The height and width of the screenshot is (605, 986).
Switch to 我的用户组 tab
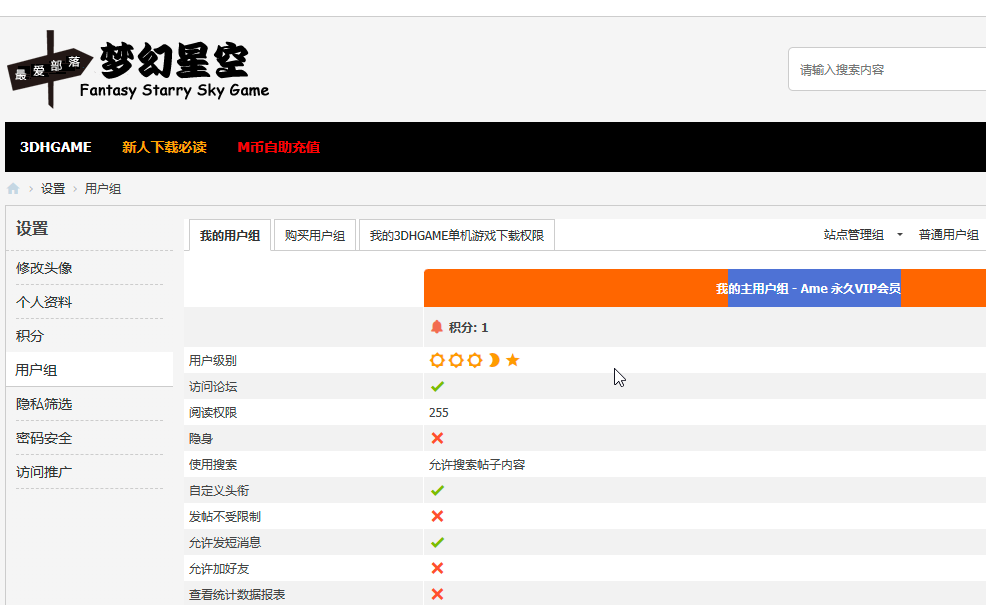point(230,235)
